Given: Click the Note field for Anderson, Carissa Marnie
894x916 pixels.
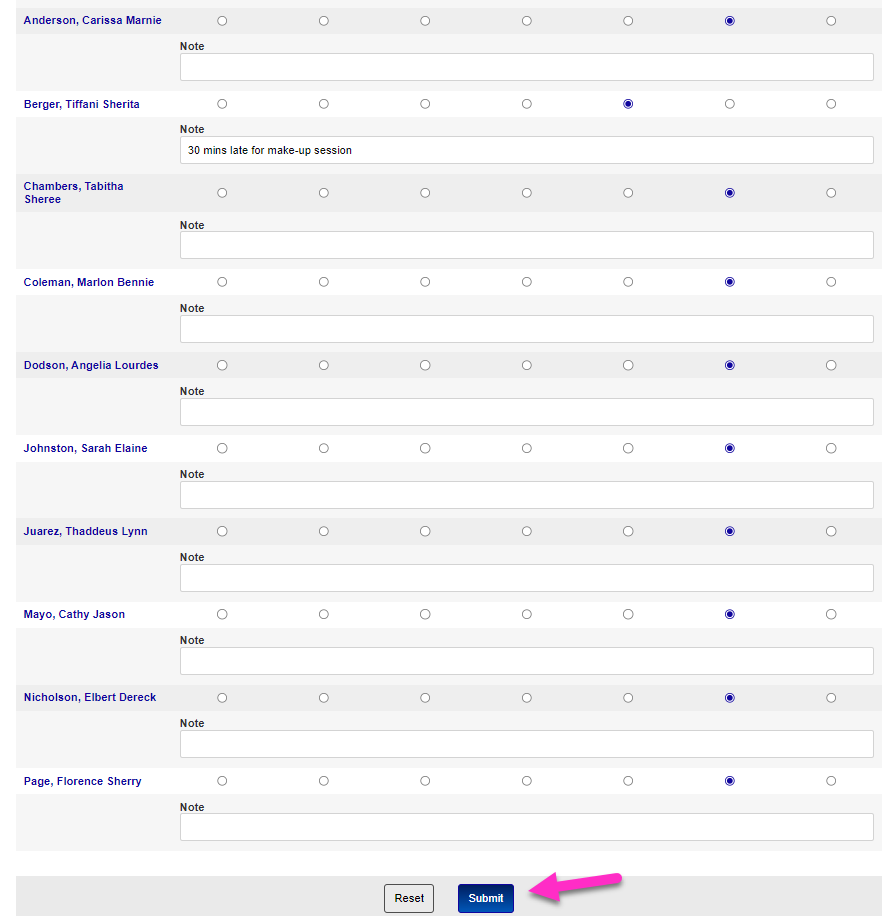Looking at the screenshot, I should (526, 67).
